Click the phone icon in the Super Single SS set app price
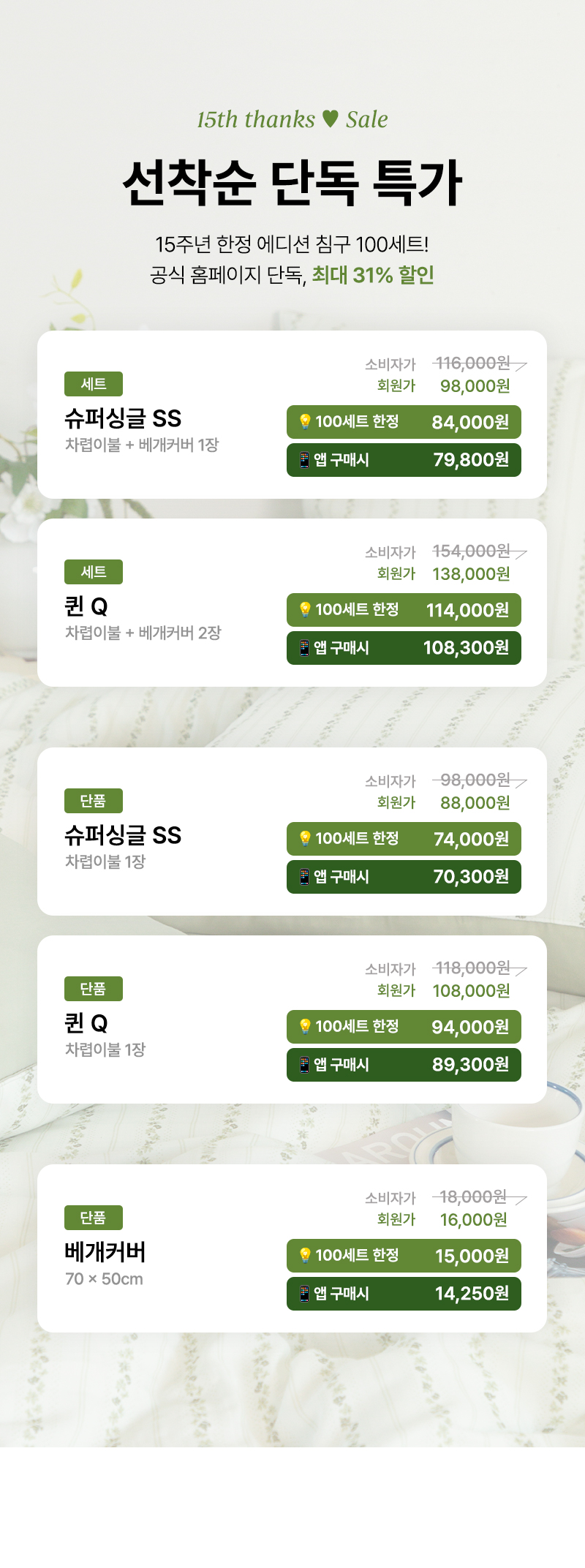Screen dimensions: 585x1568 pyautogui.click(x=304, y=460)
